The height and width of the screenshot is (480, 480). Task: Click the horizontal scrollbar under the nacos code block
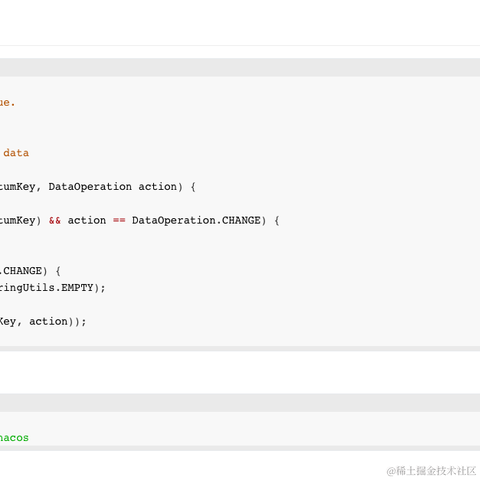pos(240,448)
